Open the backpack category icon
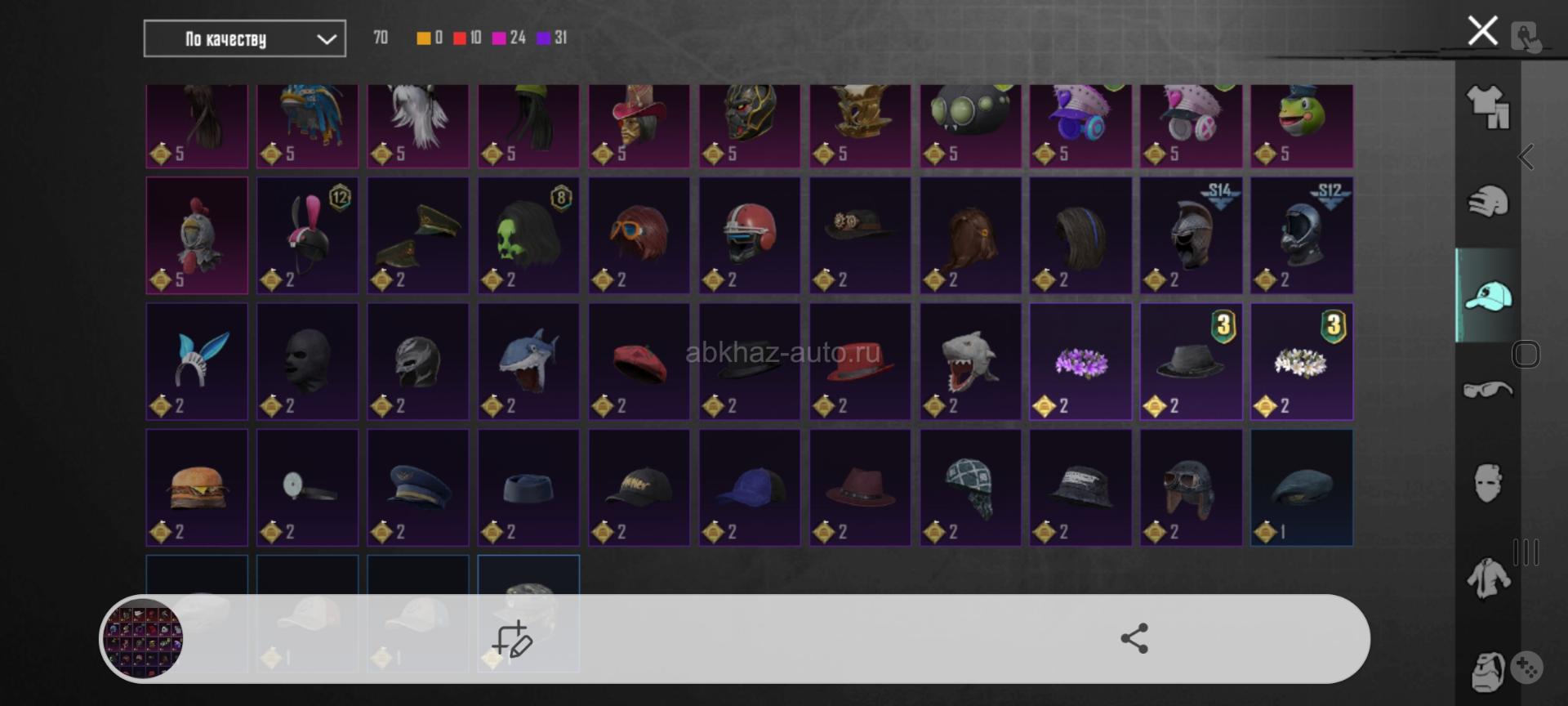Viewport: 1568px width, 706px height. (x=1488, y=672)
